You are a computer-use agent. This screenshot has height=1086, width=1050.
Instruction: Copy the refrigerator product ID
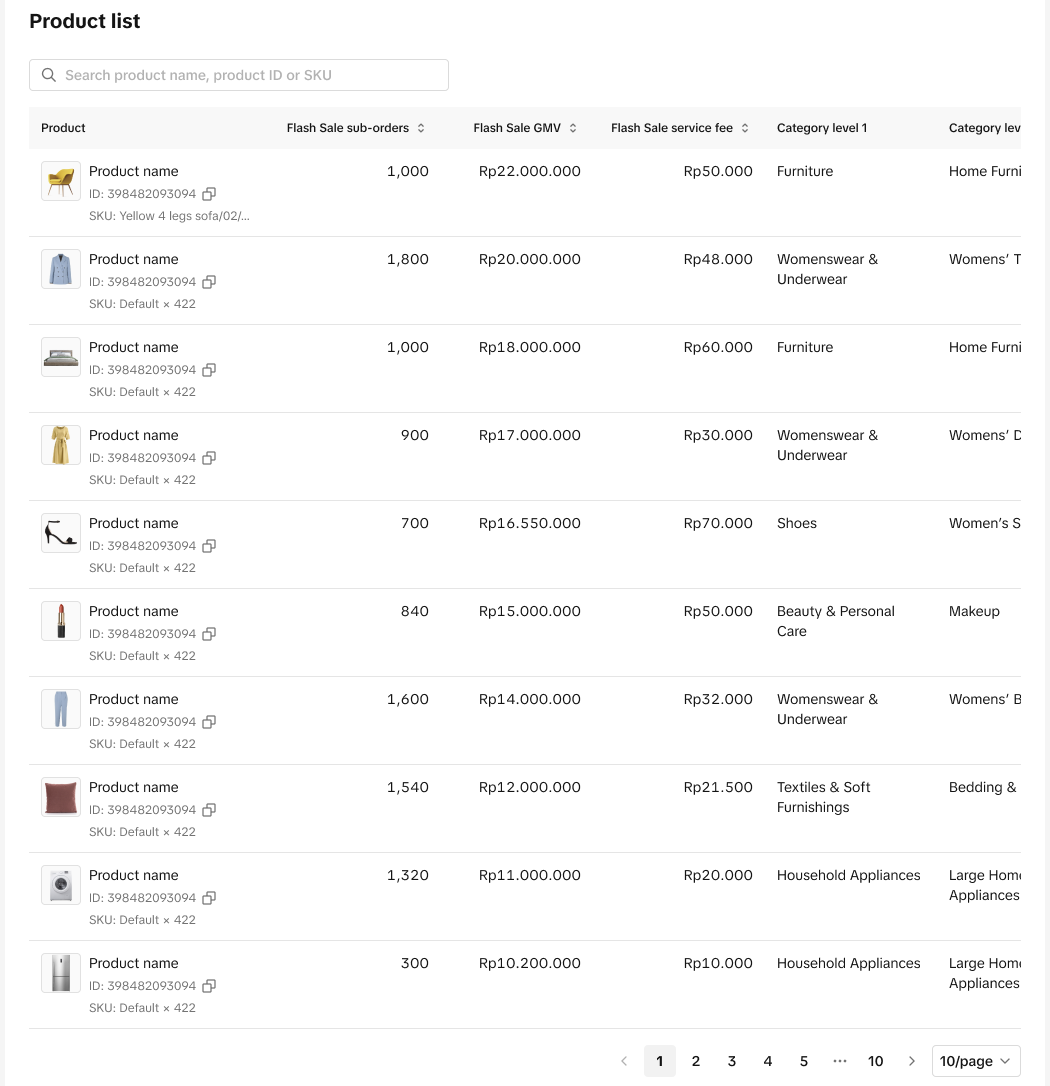tap(209, 986)
